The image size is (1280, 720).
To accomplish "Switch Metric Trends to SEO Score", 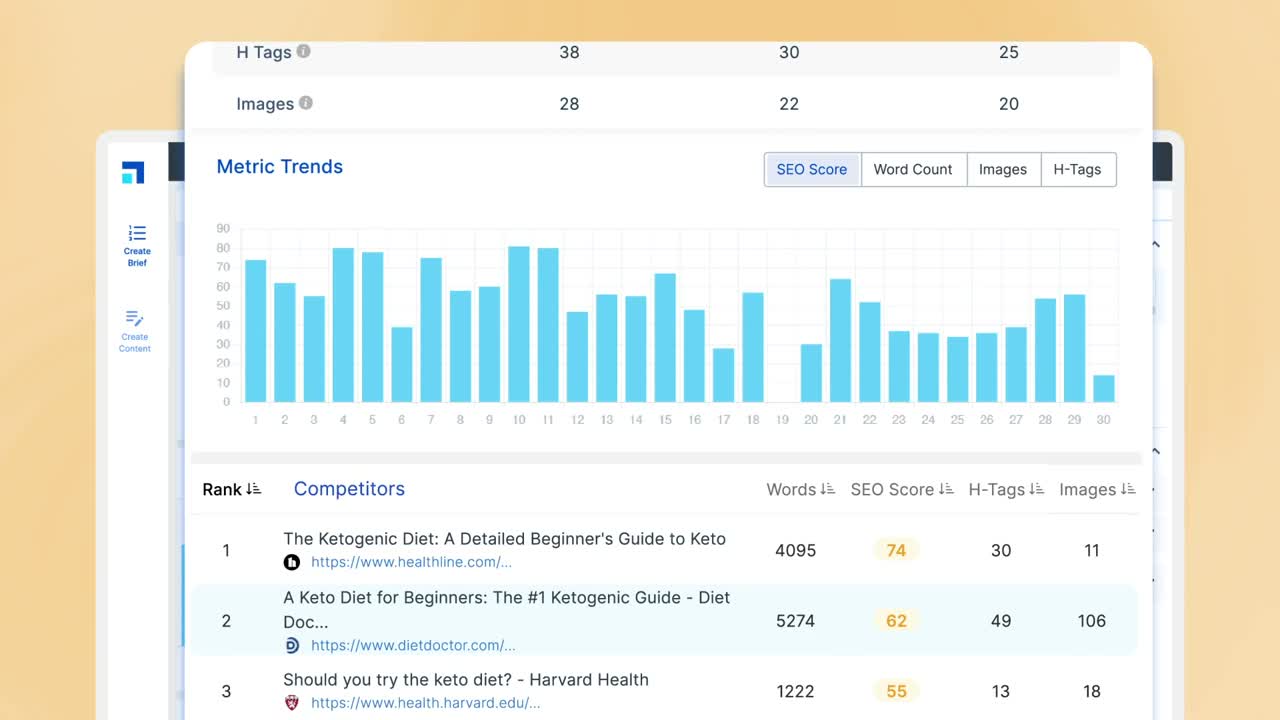I will (812, 169).
